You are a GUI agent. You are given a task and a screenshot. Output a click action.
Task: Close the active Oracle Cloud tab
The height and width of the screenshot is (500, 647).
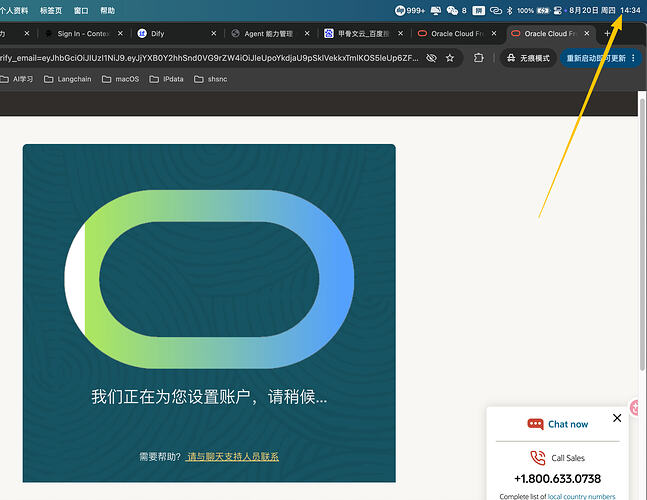click(x=587, y=33)
